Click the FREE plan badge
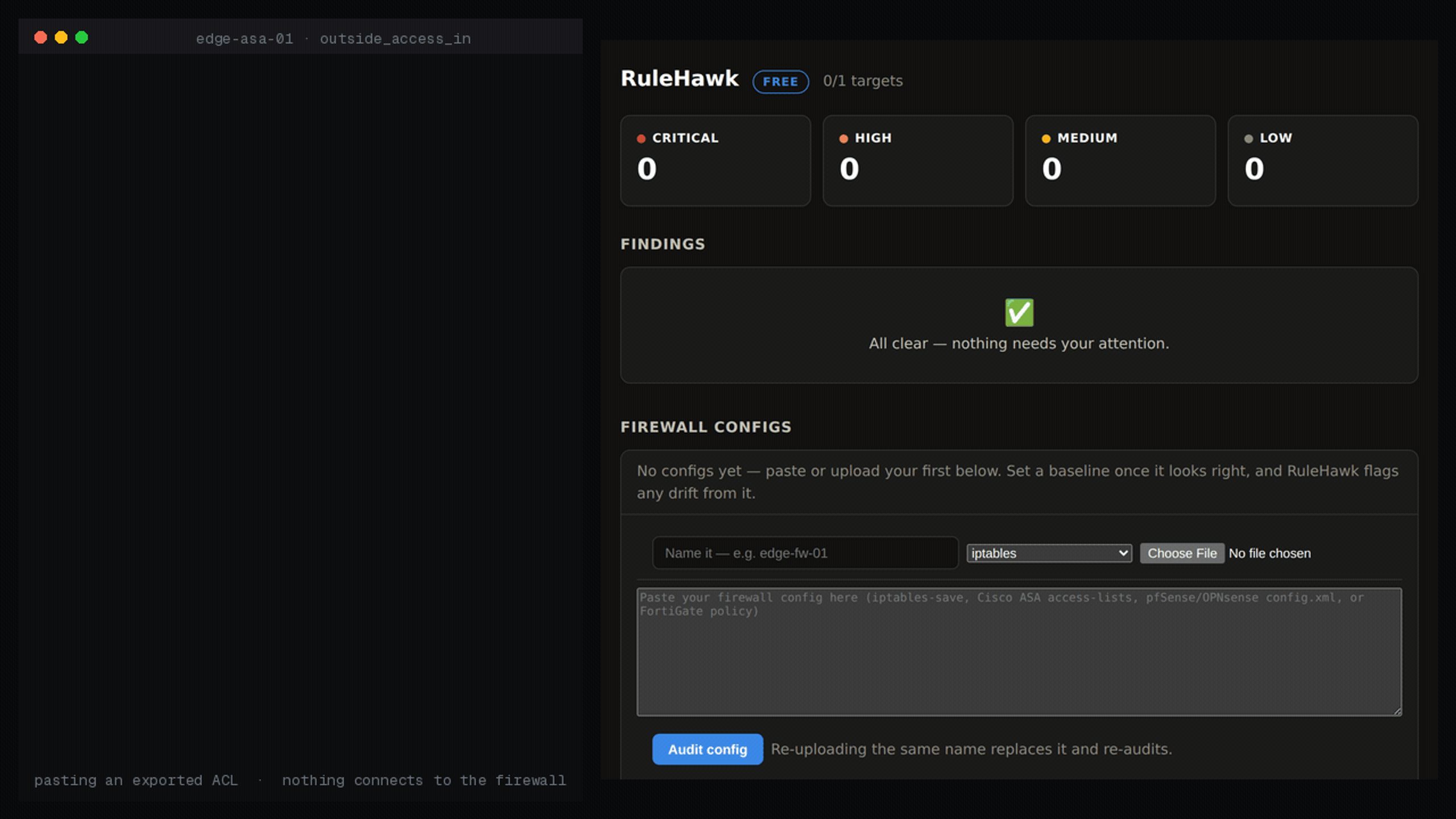The width and height of the screenshot is (1456, 819). pos(780,81)
